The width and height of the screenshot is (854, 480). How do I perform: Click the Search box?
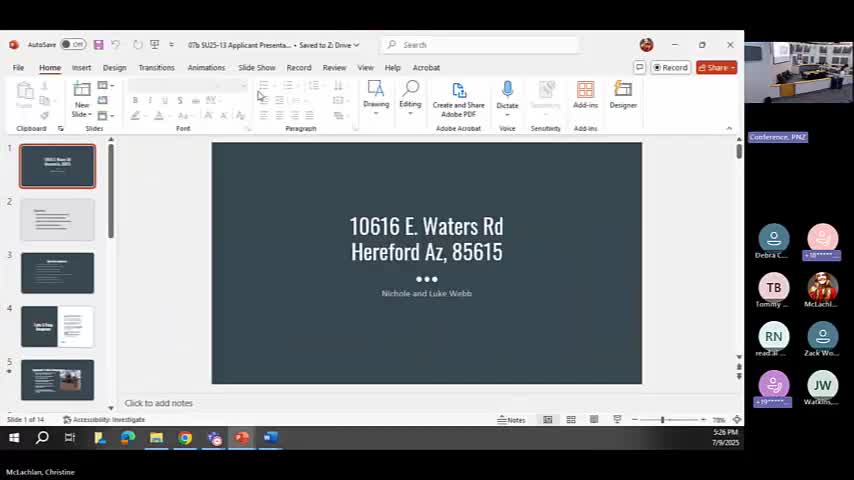point(479,45)
